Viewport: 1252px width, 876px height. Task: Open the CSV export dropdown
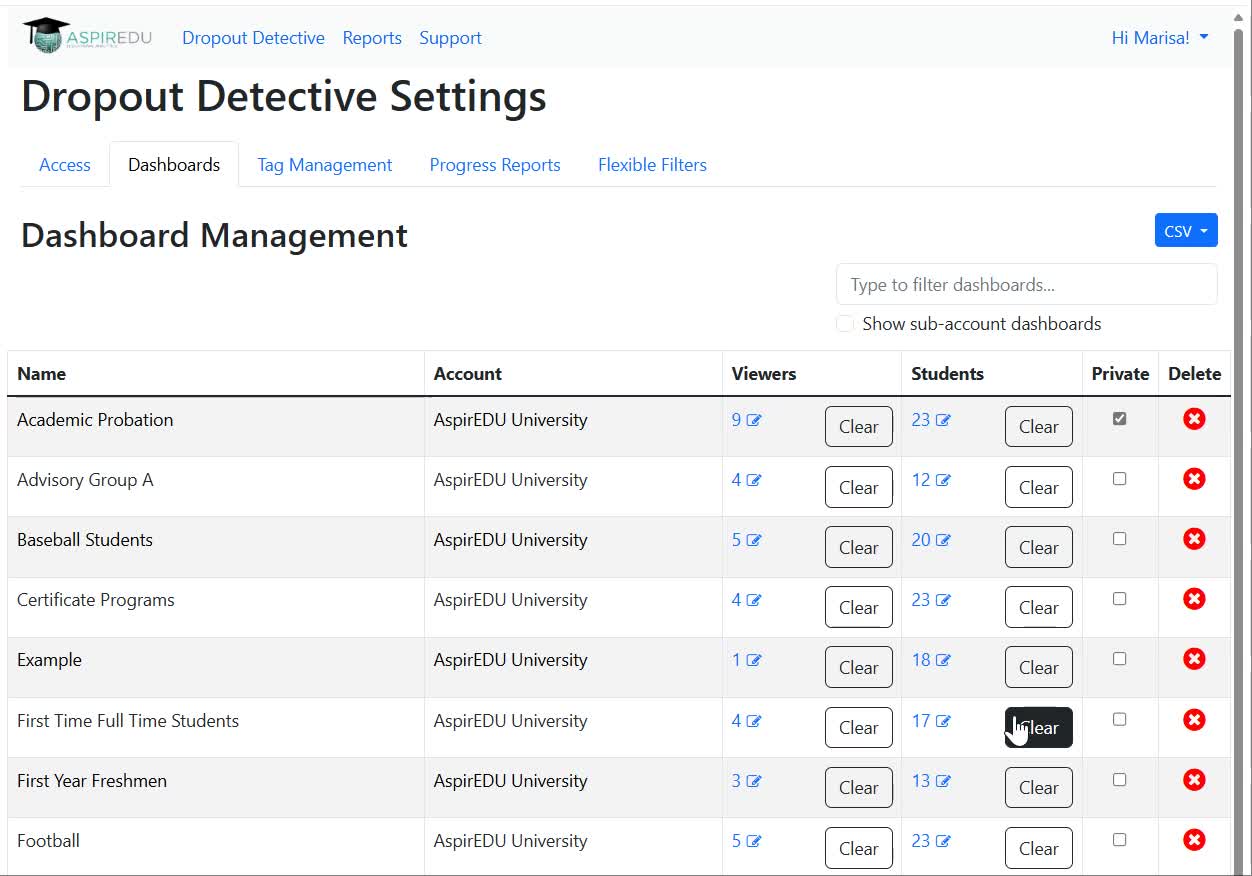1186,231
